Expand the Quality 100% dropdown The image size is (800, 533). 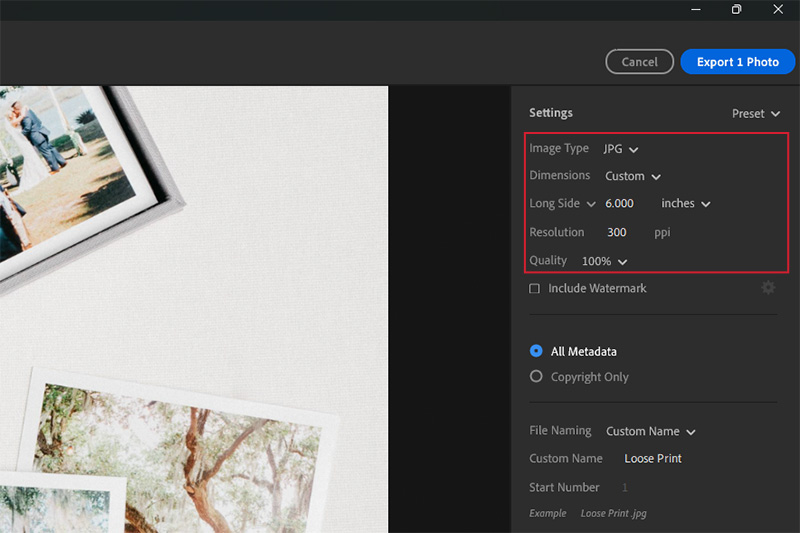(604, 261)
